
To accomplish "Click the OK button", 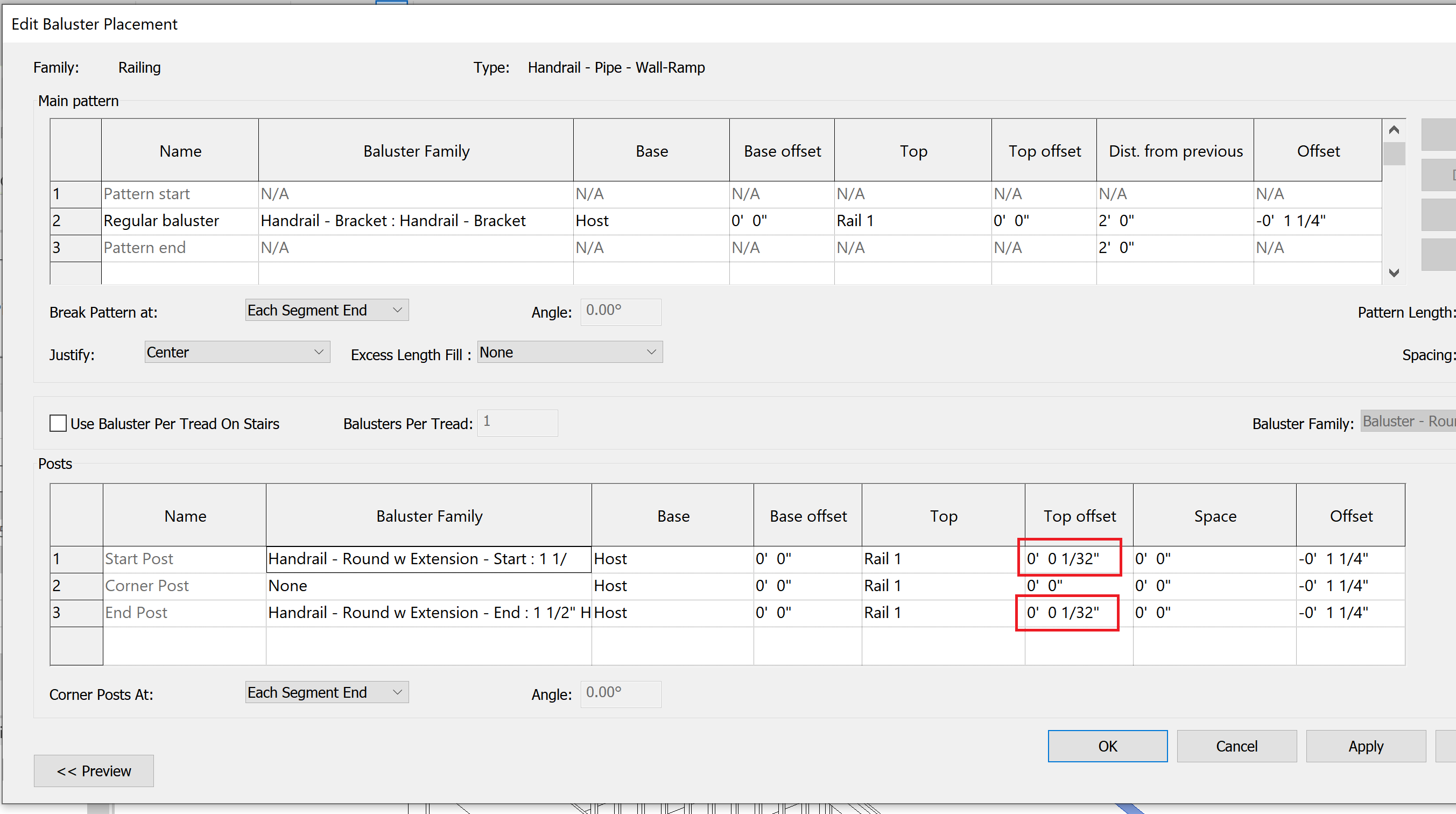I will [x=1107, y=746].
